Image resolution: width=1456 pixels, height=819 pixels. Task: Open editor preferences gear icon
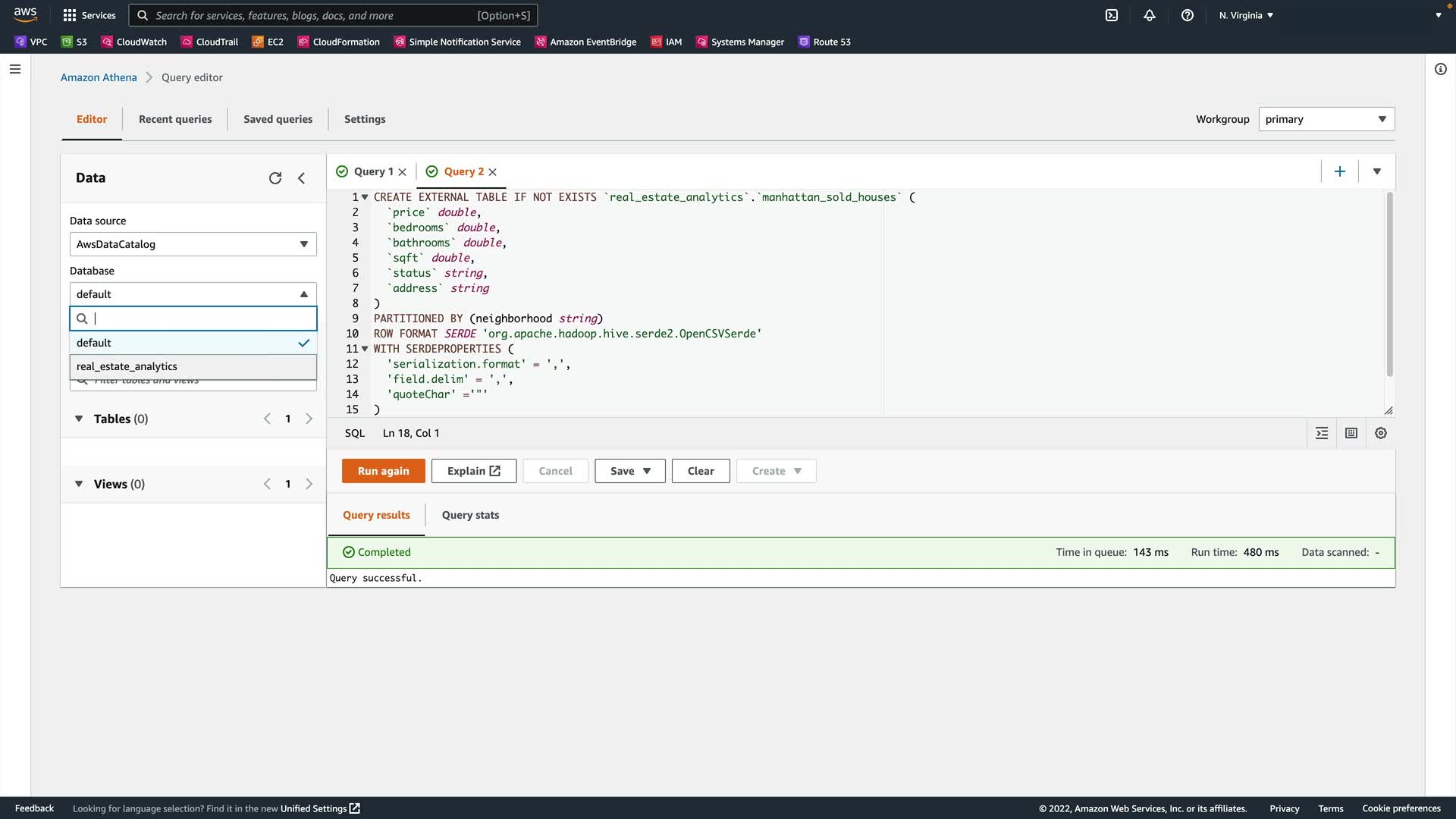click(x=1381, y=433)
